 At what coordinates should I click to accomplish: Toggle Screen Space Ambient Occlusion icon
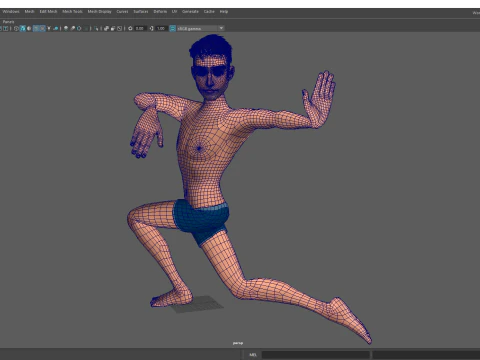[x=66, y=29]
